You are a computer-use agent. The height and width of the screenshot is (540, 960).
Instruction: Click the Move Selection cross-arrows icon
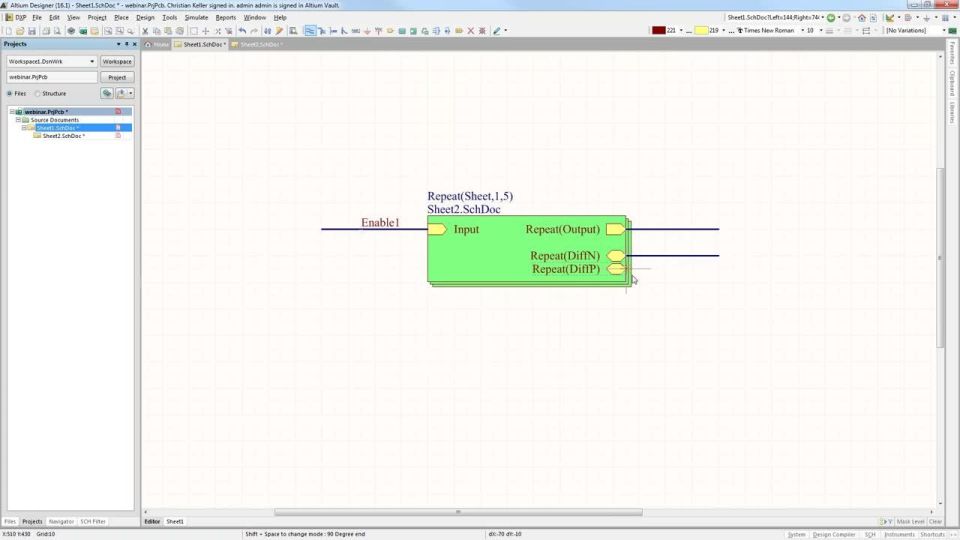(206, 31)
